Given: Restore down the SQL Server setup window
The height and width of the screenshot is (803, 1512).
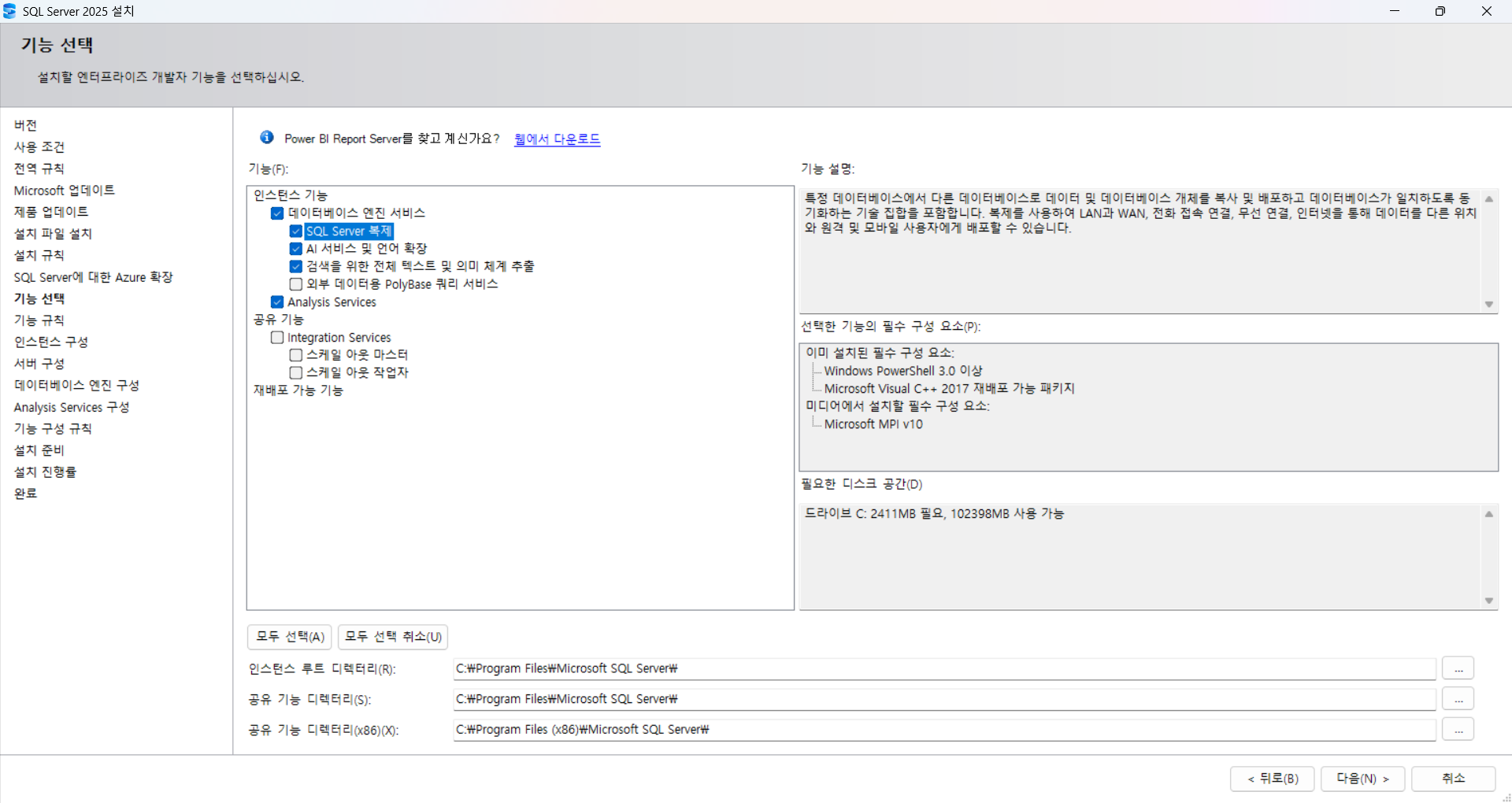Looking at the screenshot, I should click(x=1440, y=11).
